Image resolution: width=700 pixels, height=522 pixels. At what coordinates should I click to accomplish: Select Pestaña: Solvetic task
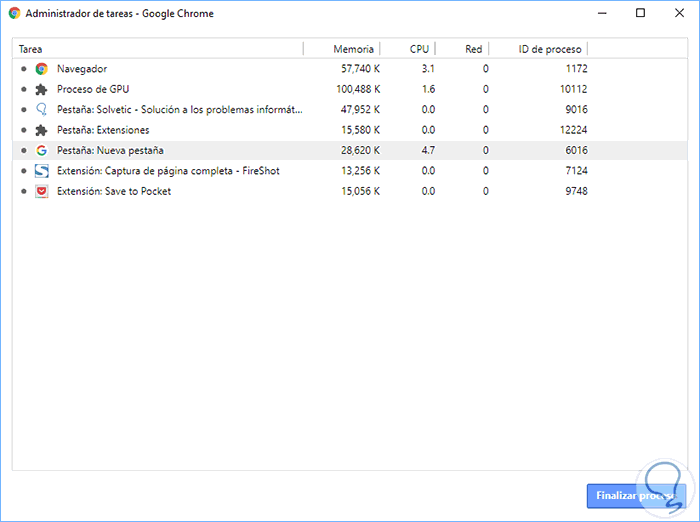pos(350,109)
